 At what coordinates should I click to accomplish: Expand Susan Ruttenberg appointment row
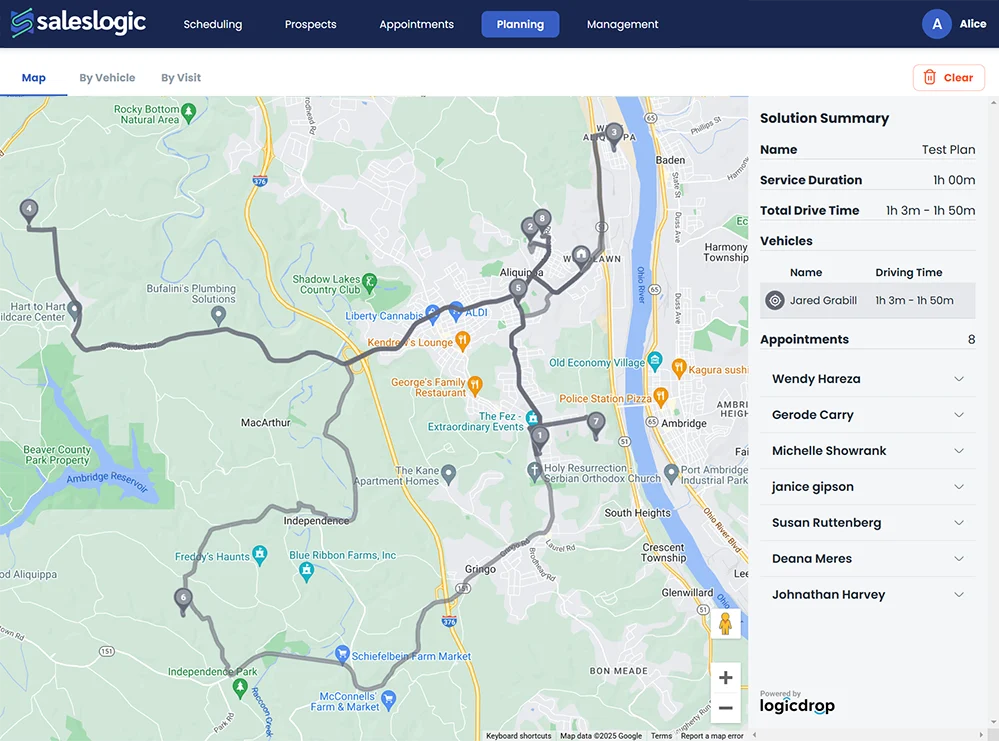click(x=959, y=523)
